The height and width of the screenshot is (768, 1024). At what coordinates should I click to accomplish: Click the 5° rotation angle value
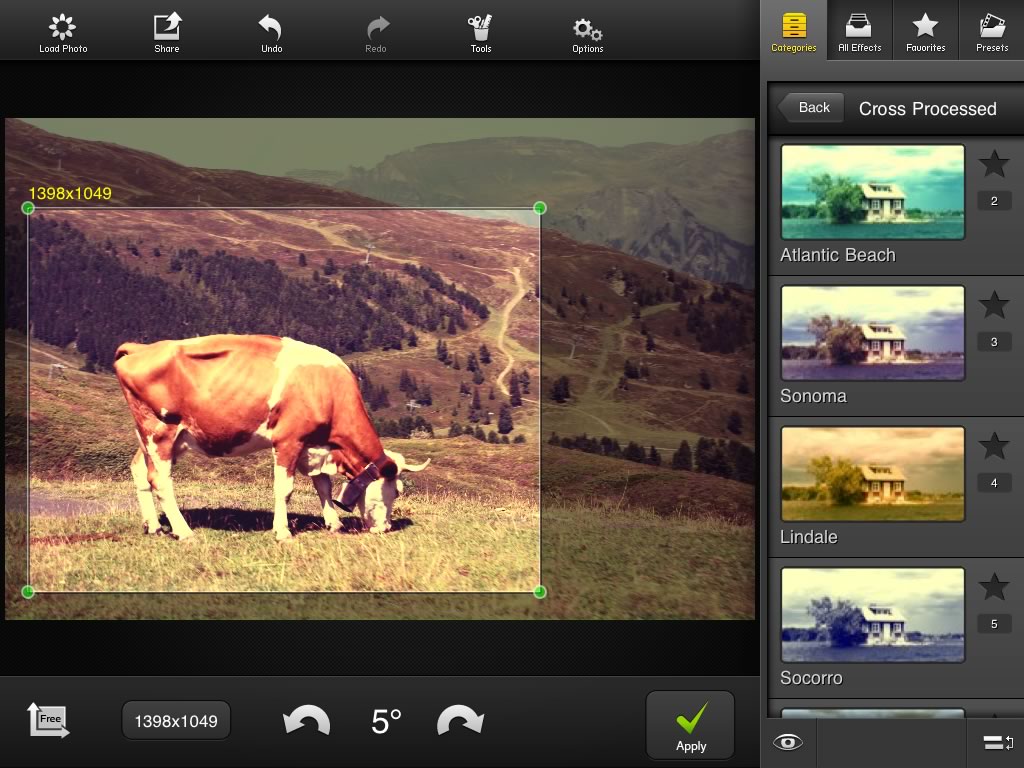(386, 722)
